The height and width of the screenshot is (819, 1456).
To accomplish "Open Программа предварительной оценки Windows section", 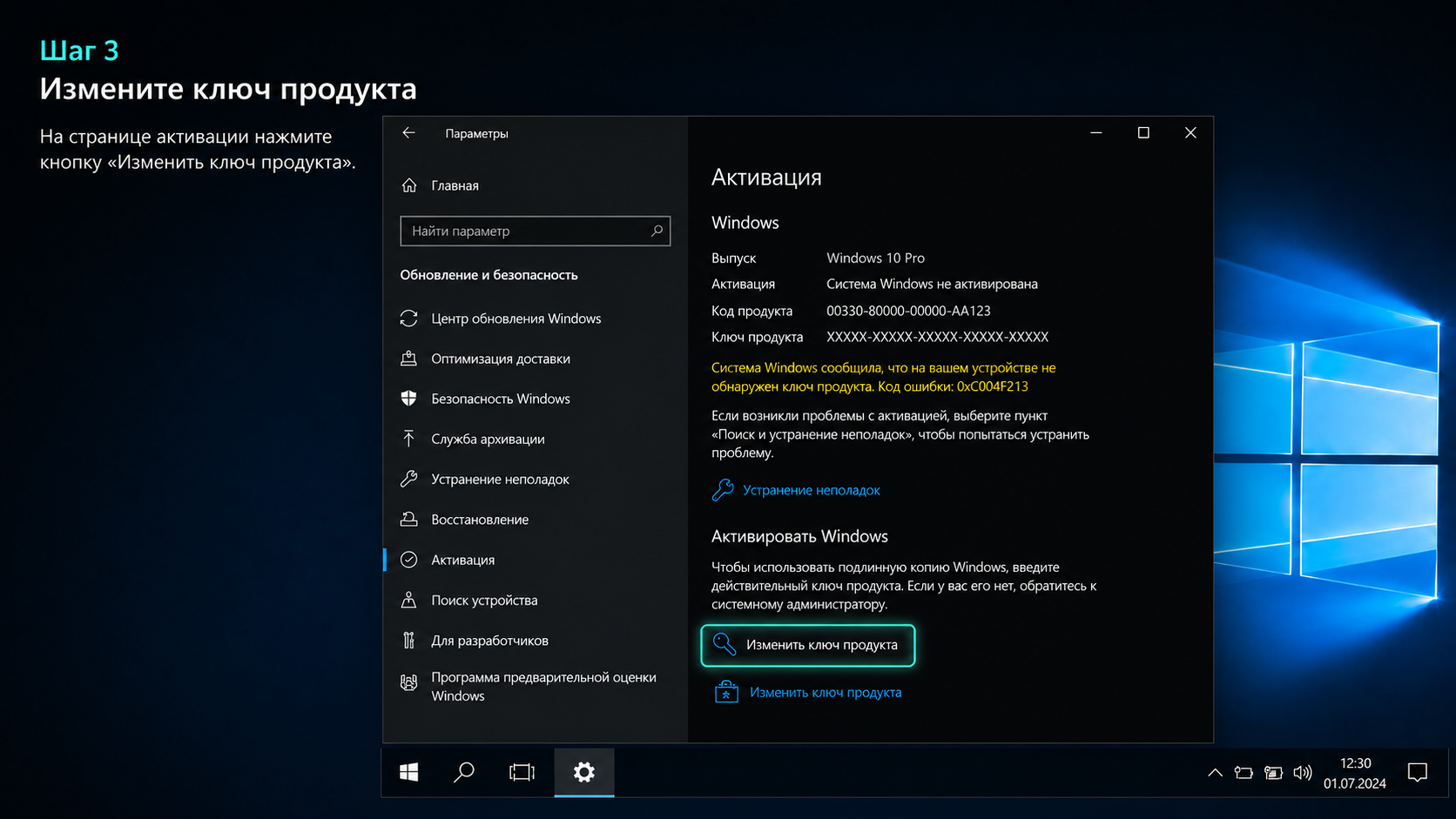I will coord(543,687).
